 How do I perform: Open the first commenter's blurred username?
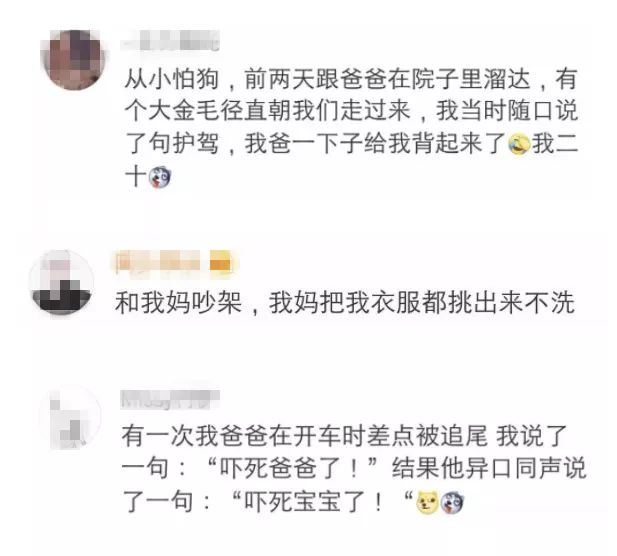(x=170, y=40)
